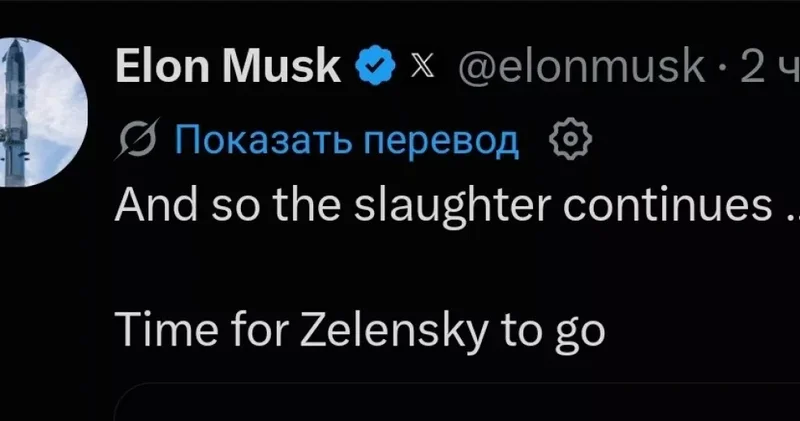
Task: Click the word "continues" in the first line
Action: [667, 205]
